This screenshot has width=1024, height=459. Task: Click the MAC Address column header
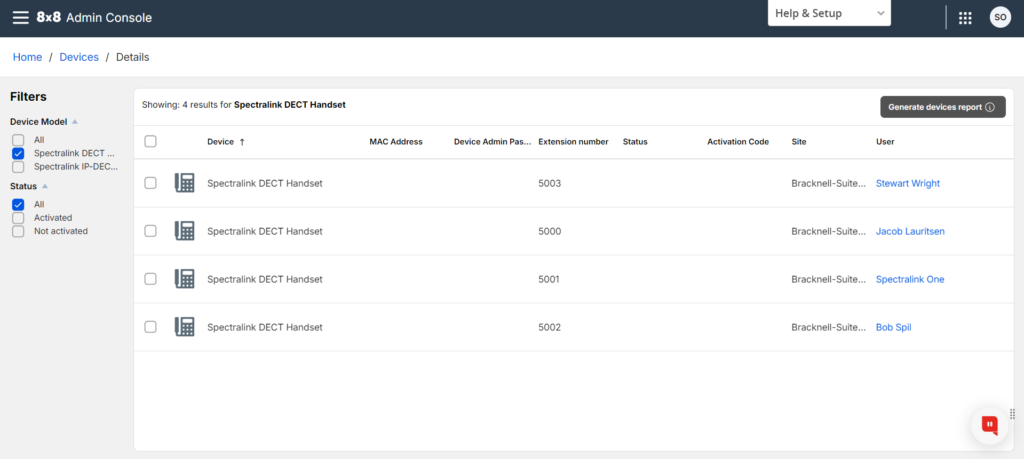(396, 142)
